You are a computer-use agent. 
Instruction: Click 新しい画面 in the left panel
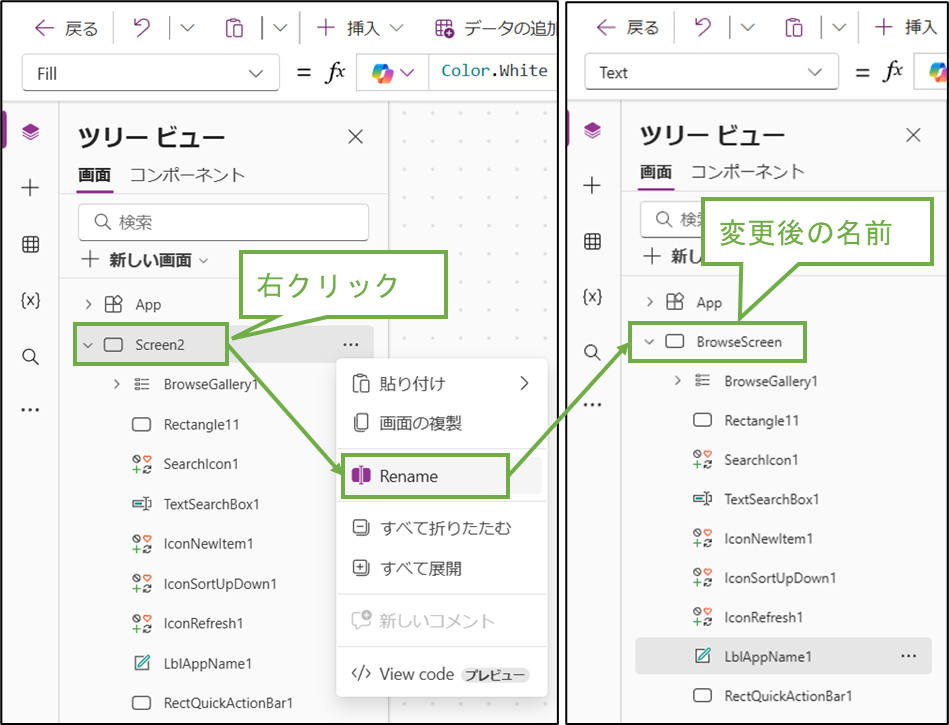click(145, 260)
